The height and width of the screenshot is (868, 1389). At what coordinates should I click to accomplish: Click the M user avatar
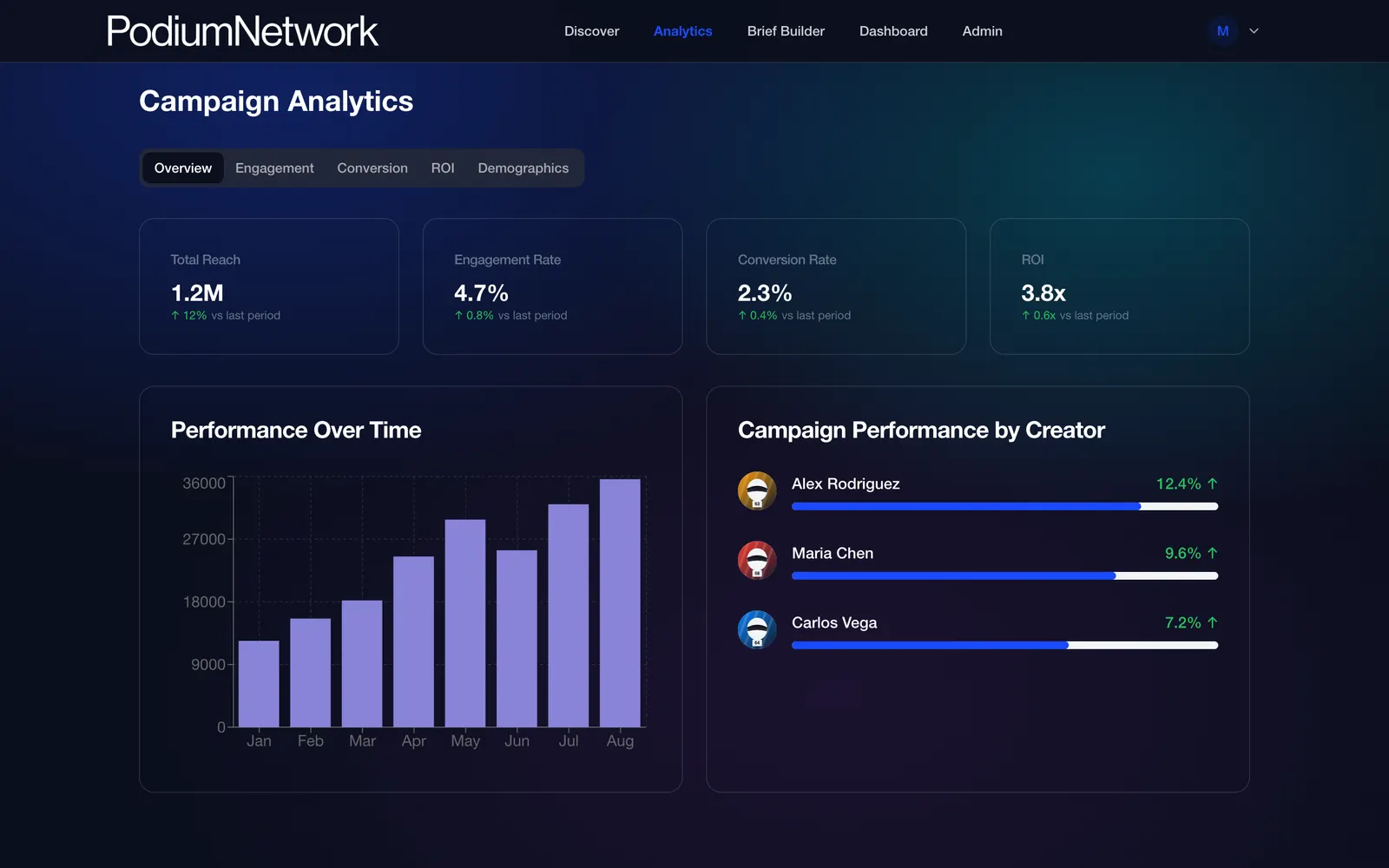[1222, 31]
